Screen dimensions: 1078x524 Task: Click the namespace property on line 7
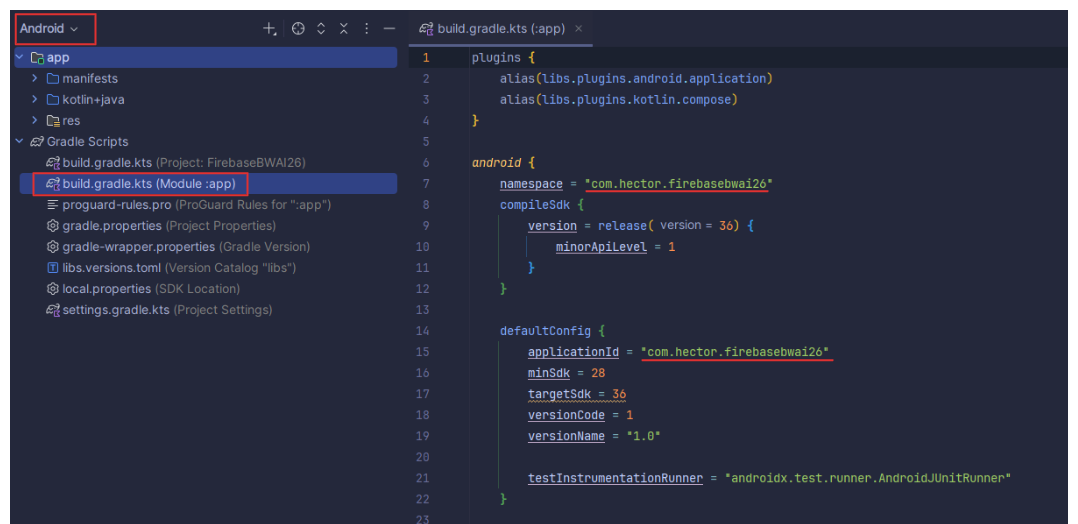(x=531, y=184)
